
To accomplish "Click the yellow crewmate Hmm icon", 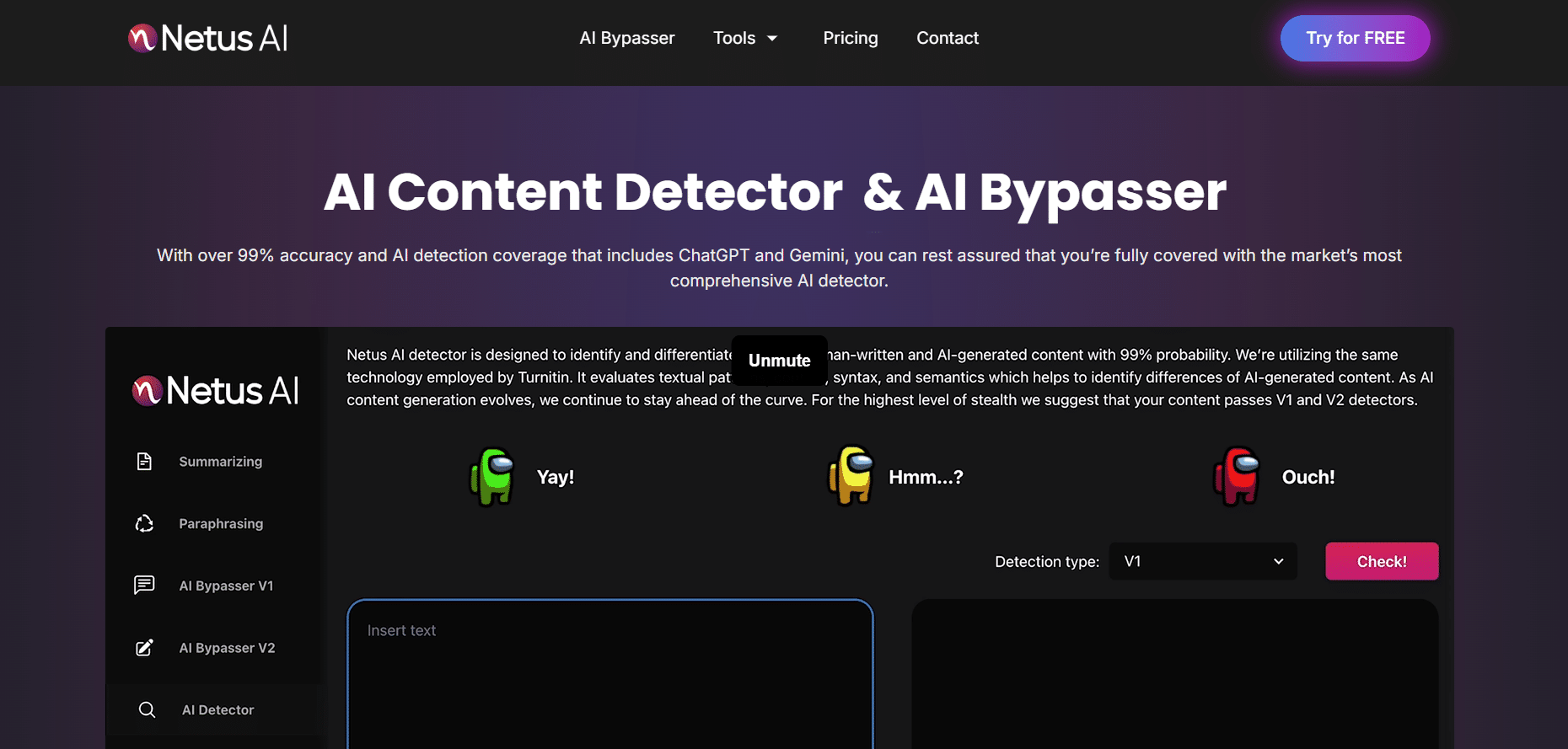I will 851,476.
